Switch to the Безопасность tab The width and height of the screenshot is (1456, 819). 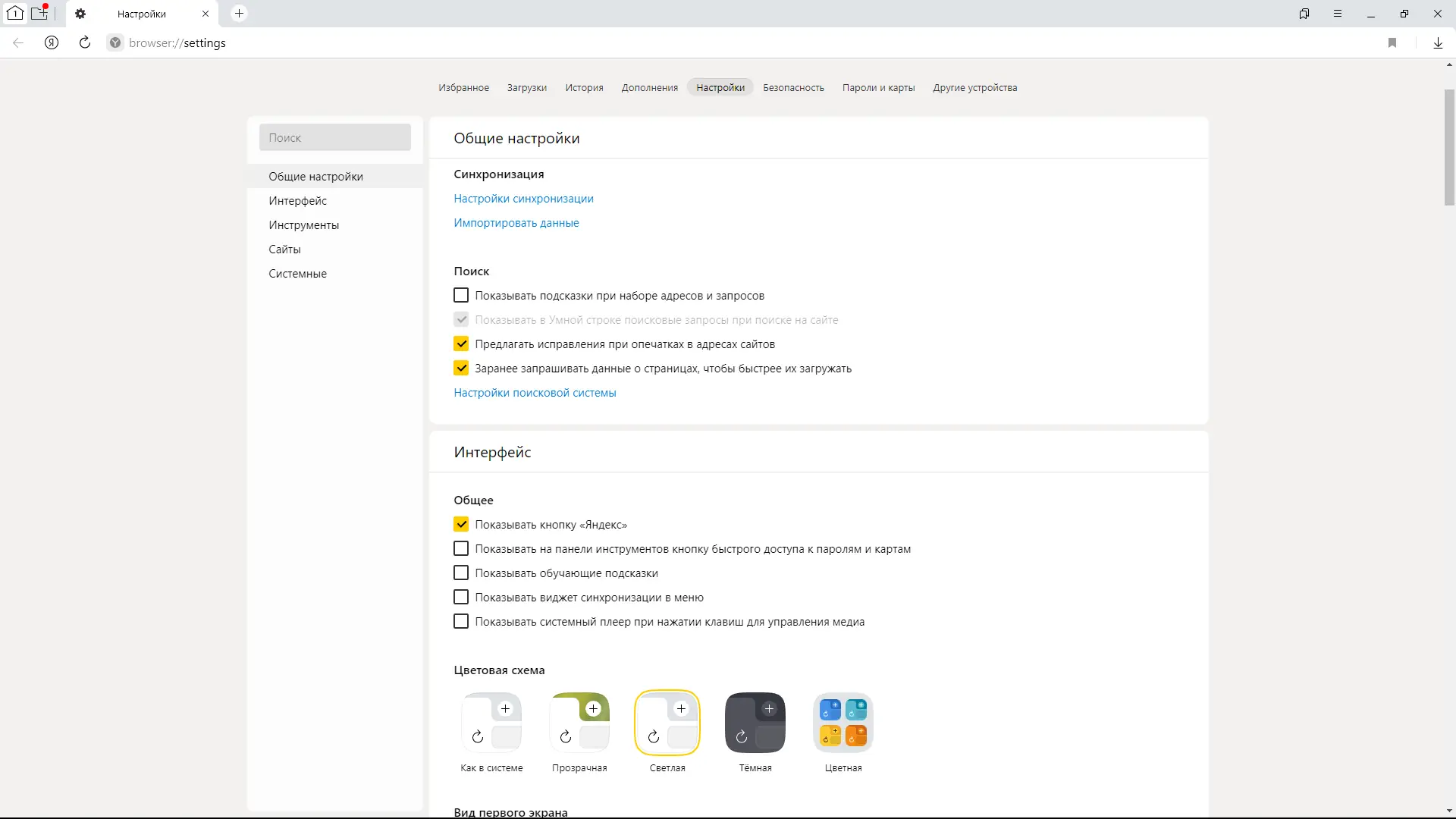pyautogui.click(x=793, y=87)
